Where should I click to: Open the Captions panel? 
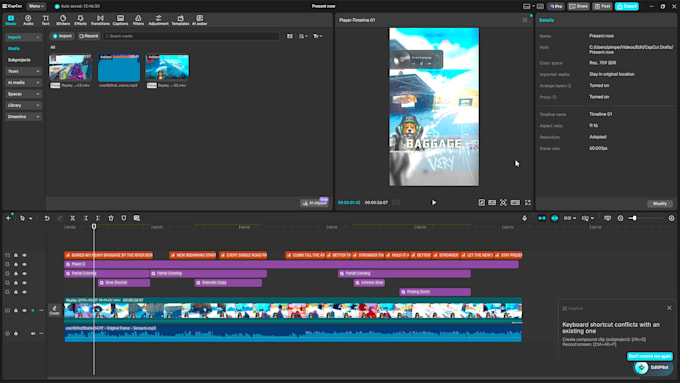pyautogui.click(x=120, y=20)
